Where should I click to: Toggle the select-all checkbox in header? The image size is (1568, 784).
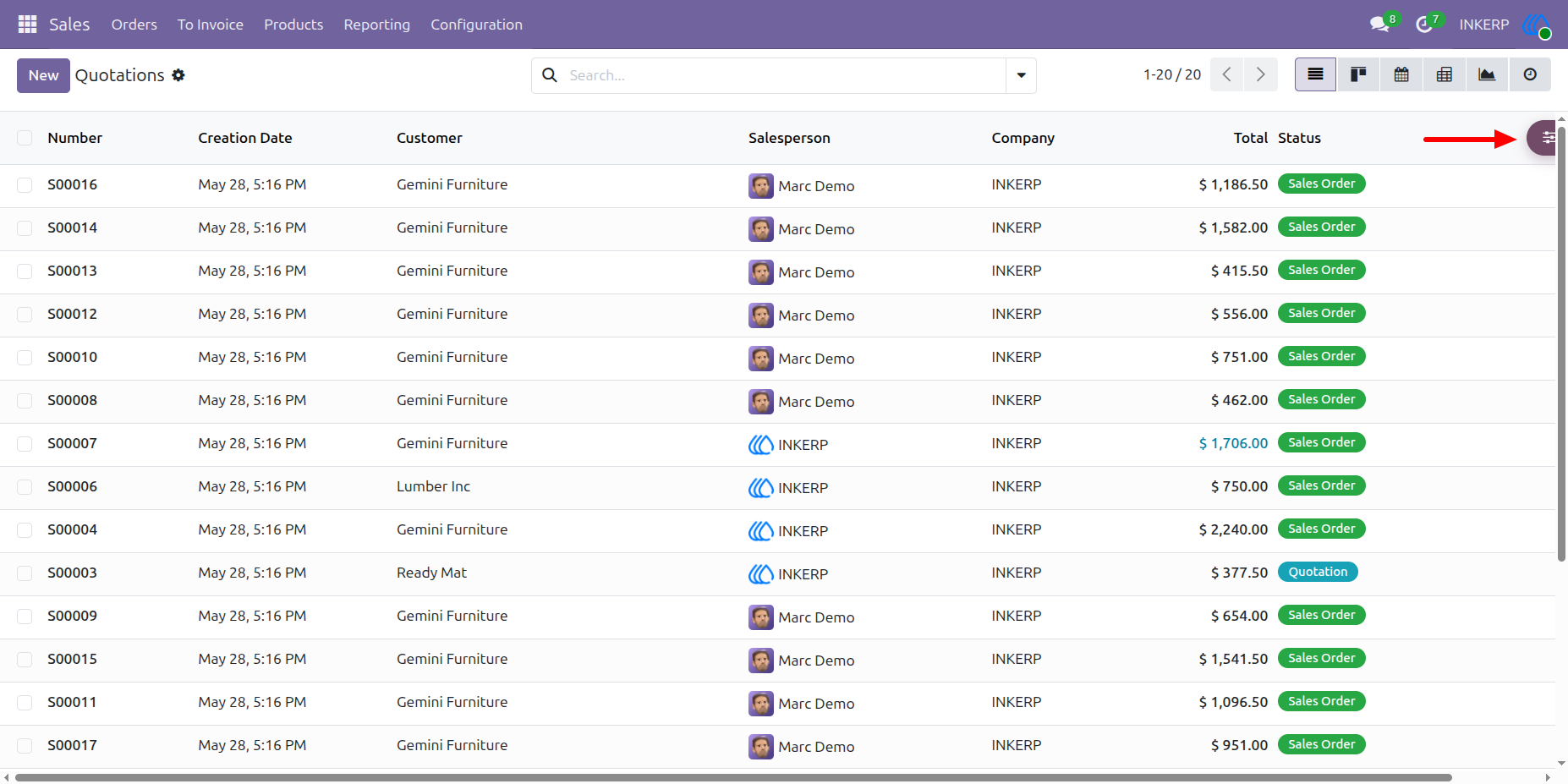(x=25, y=138)
